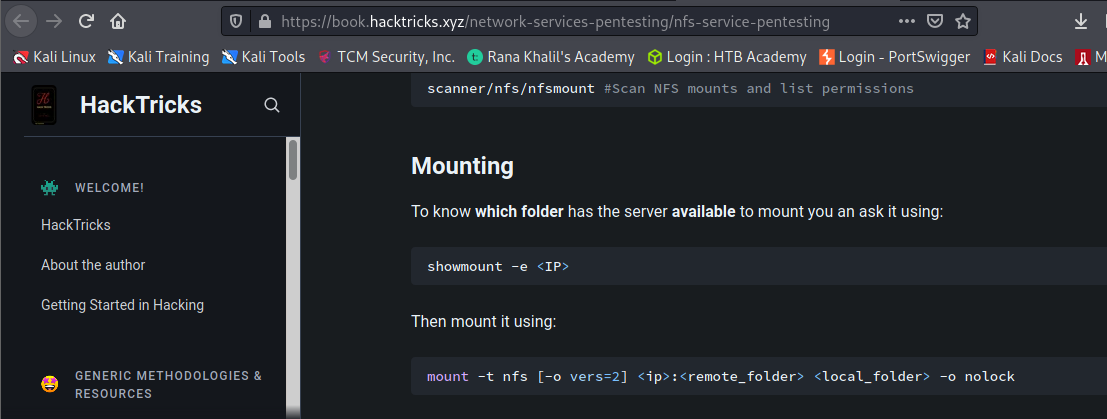The width and height of the screenshot is (1107, 419).
Task: Open the page actions three-dot menu
Action: pos(906,21)
